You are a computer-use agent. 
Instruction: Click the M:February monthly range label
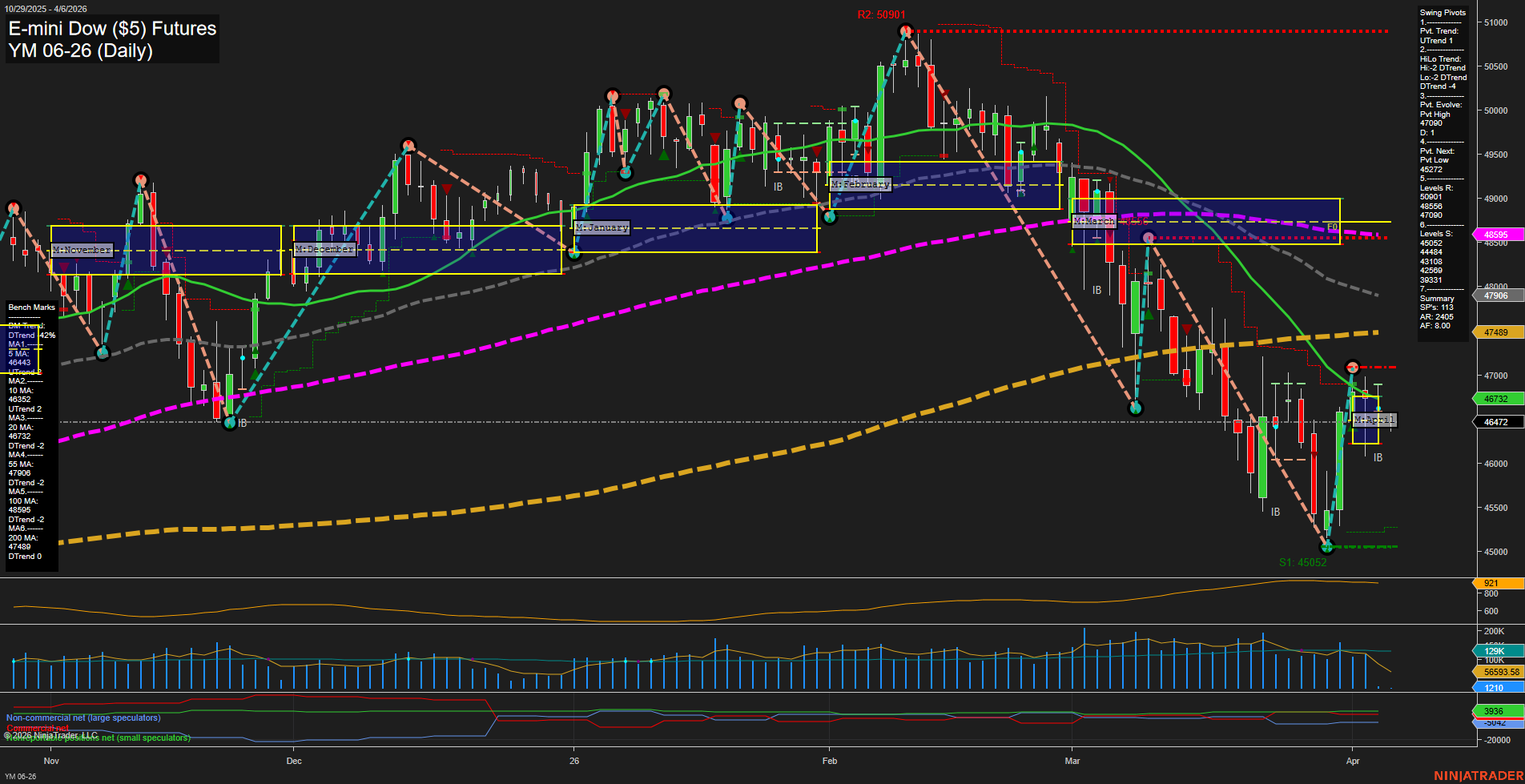[860, 184]
